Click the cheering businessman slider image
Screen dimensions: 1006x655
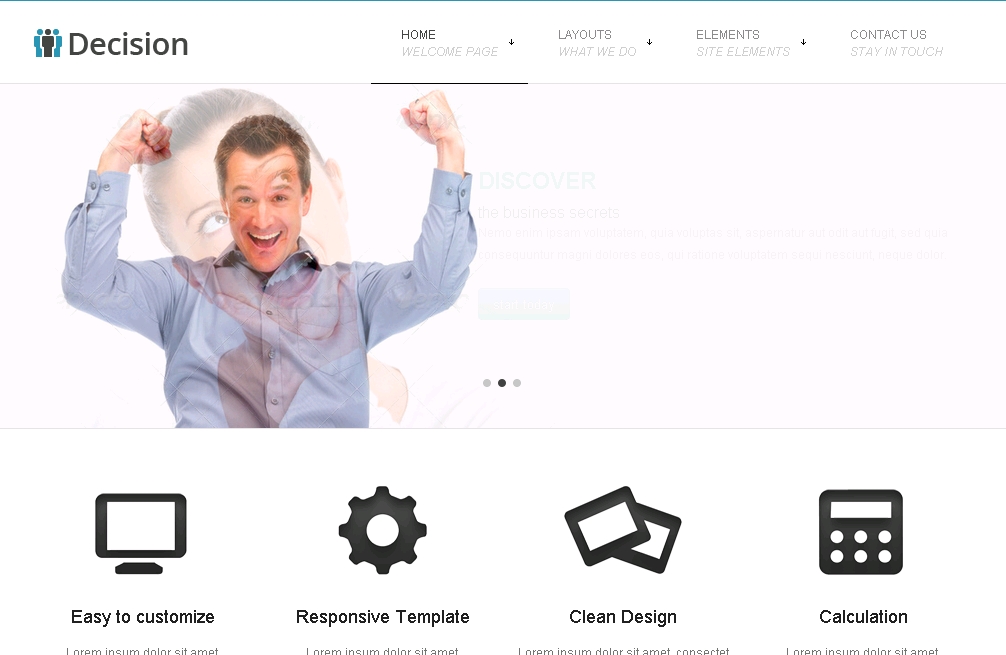(x=265, y=260)
